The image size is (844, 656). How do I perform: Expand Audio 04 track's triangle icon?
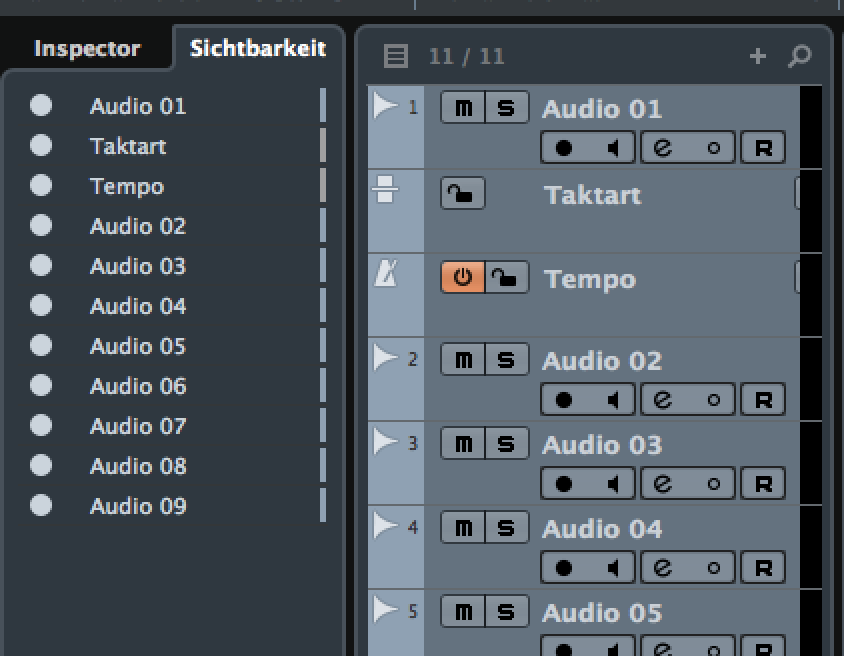point(385,525)
